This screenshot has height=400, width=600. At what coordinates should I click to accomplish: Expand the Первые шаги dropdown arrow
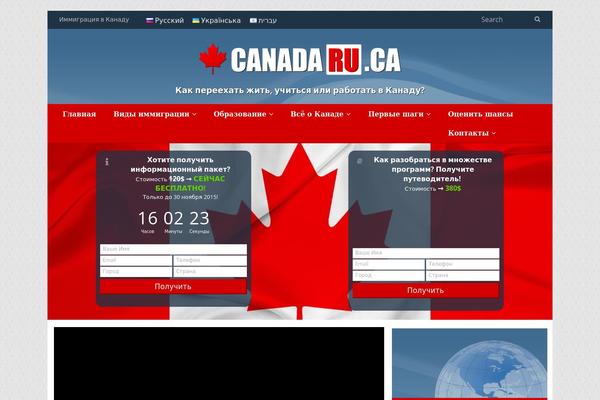point(429,114)
